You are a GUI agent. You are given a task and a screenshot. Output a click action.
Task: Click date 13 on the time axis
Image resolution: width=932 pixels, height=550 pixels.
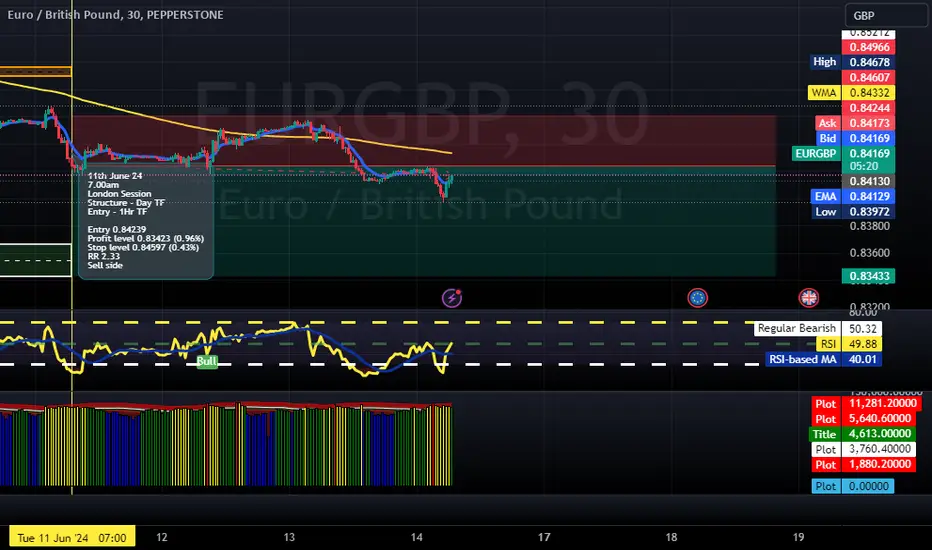click(289, 537)
